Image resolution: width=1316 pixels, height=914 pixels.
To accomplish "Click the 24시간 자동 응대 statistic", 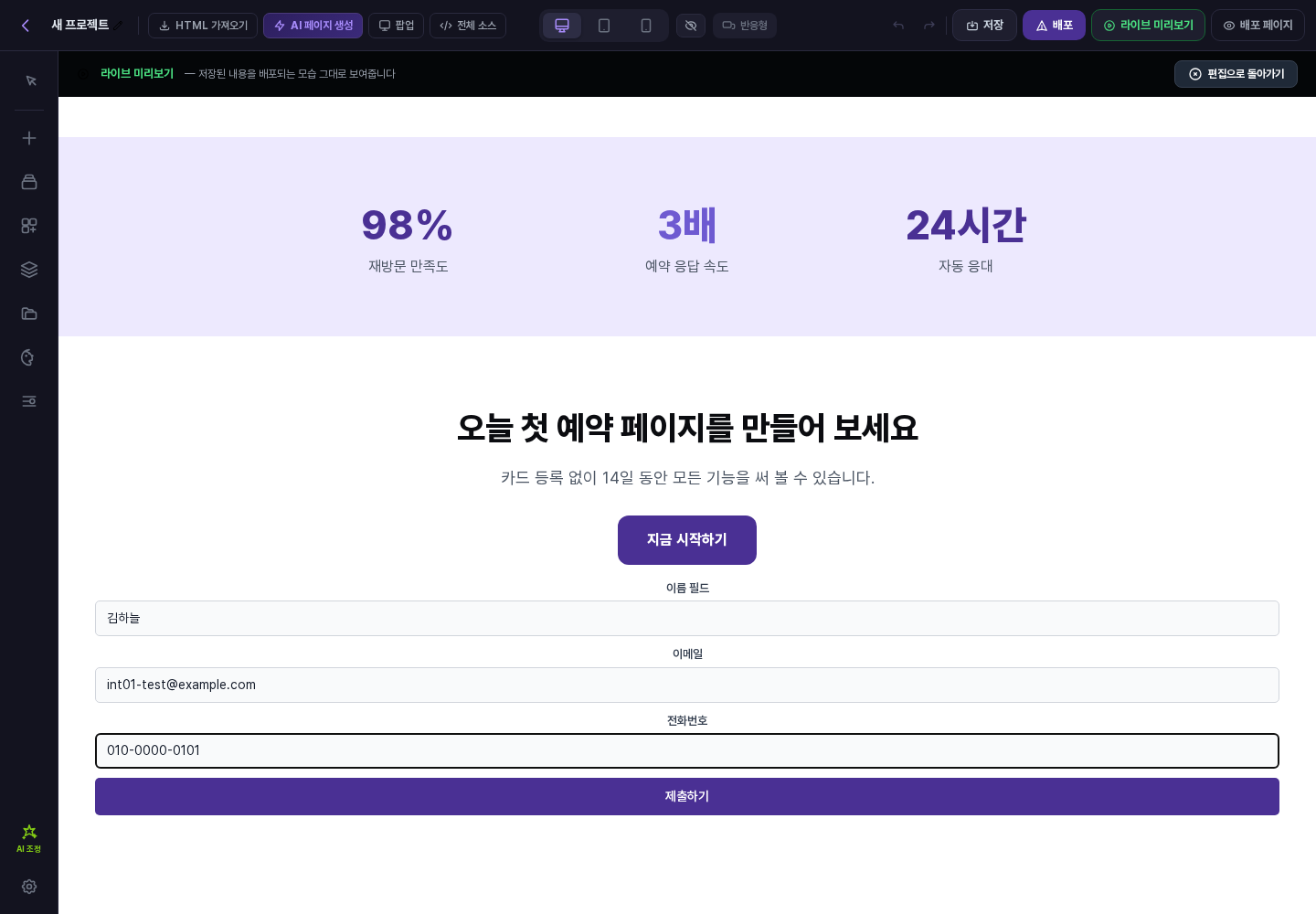I will point(966,239).
